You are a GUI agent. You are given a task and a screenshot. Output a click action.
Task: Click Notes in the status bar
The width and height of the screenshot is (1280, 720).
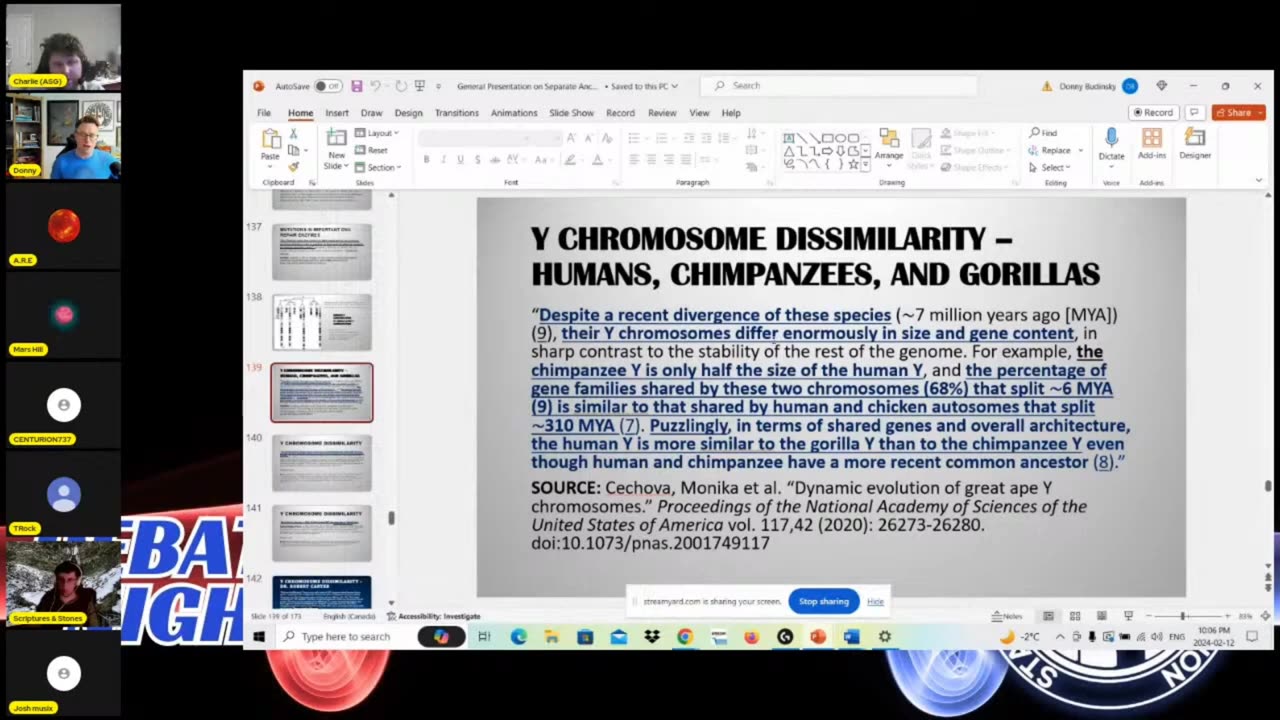[1007, 616]
